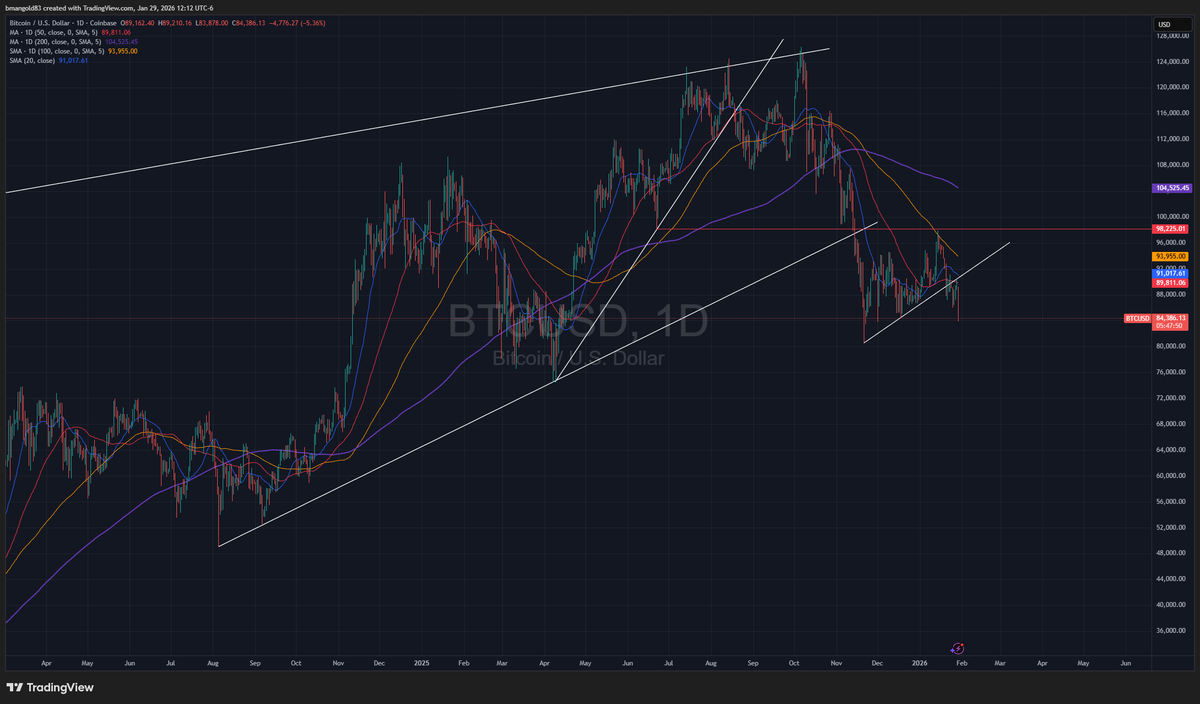Click the TradingView logo at bottom left
Screen dimensions: 1200x704
click(51, 688)
